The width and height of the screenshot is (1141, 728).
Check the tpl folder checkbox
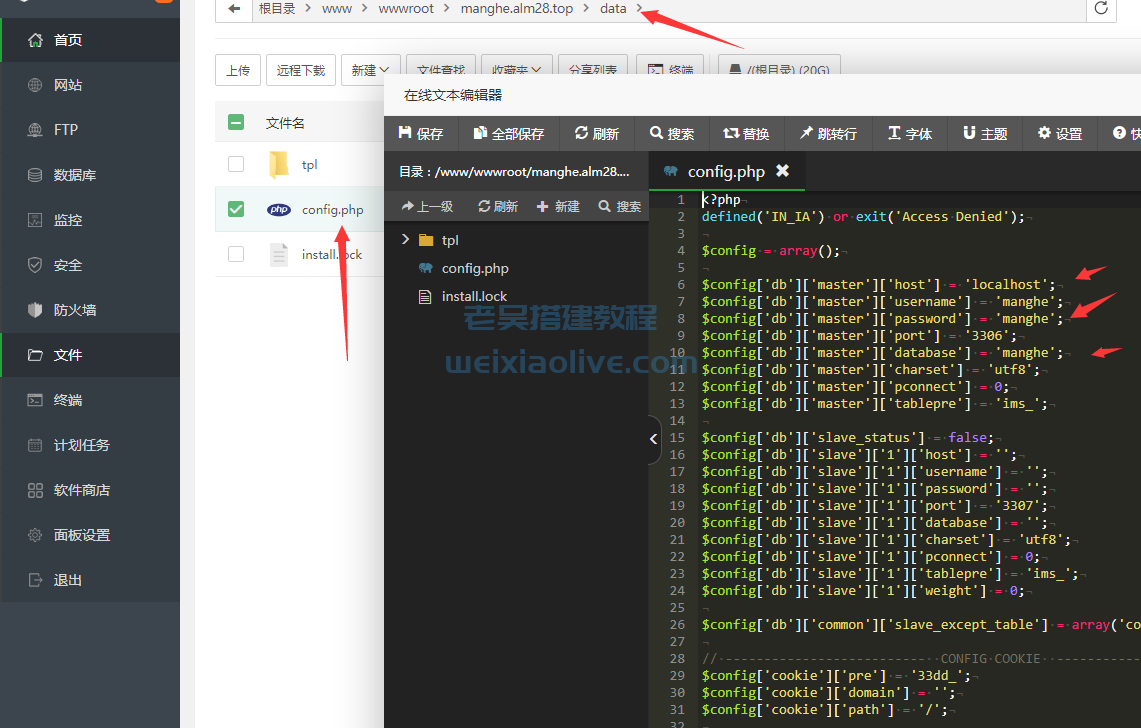tap(236, 164)
